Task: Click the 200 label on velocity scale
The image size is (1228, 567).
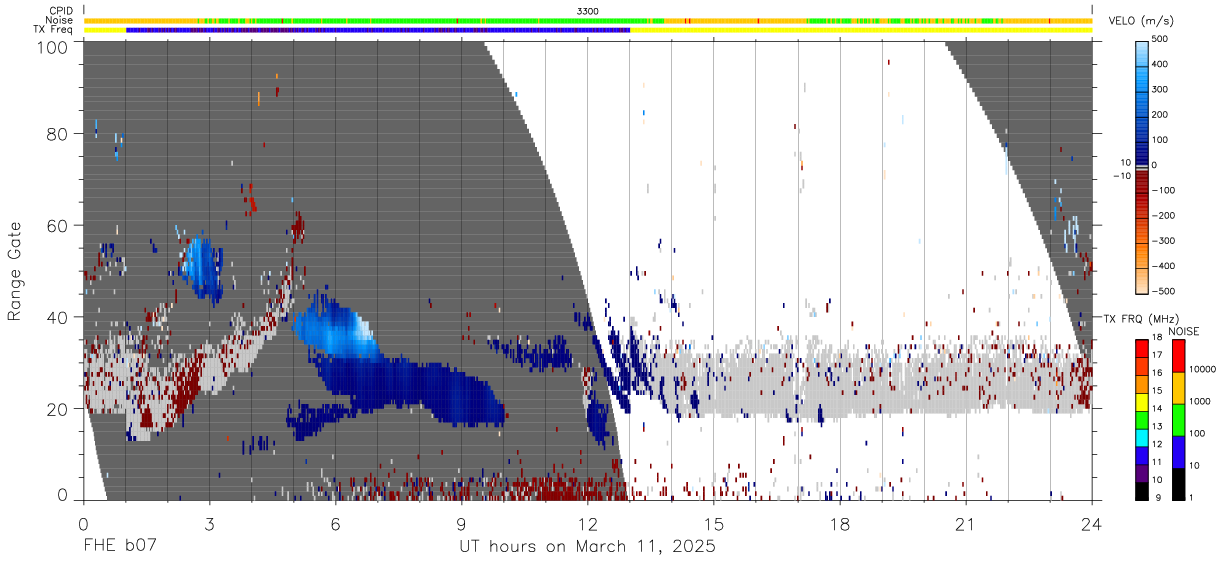Action: (x=1160, y=114)
